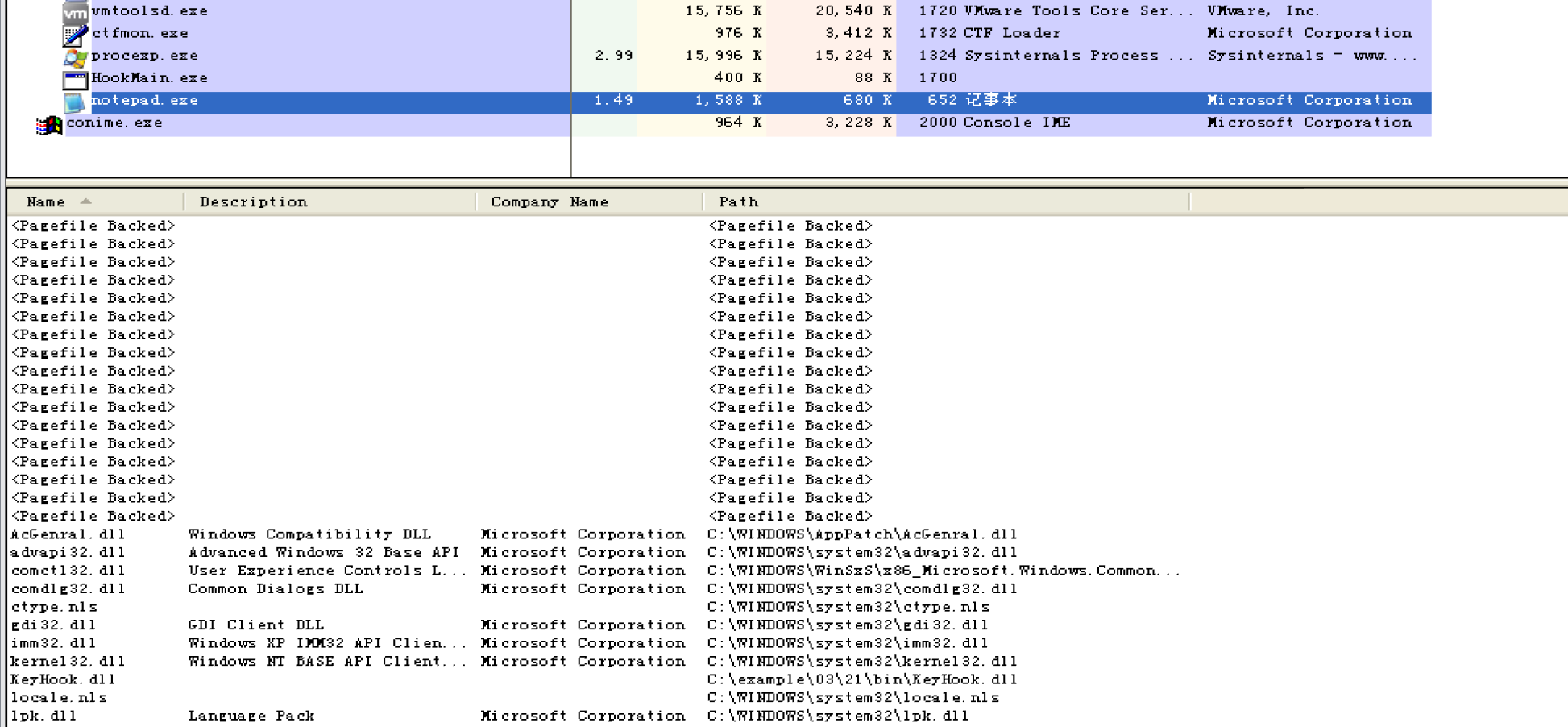Click the Path column header

[x=738, y=202]
